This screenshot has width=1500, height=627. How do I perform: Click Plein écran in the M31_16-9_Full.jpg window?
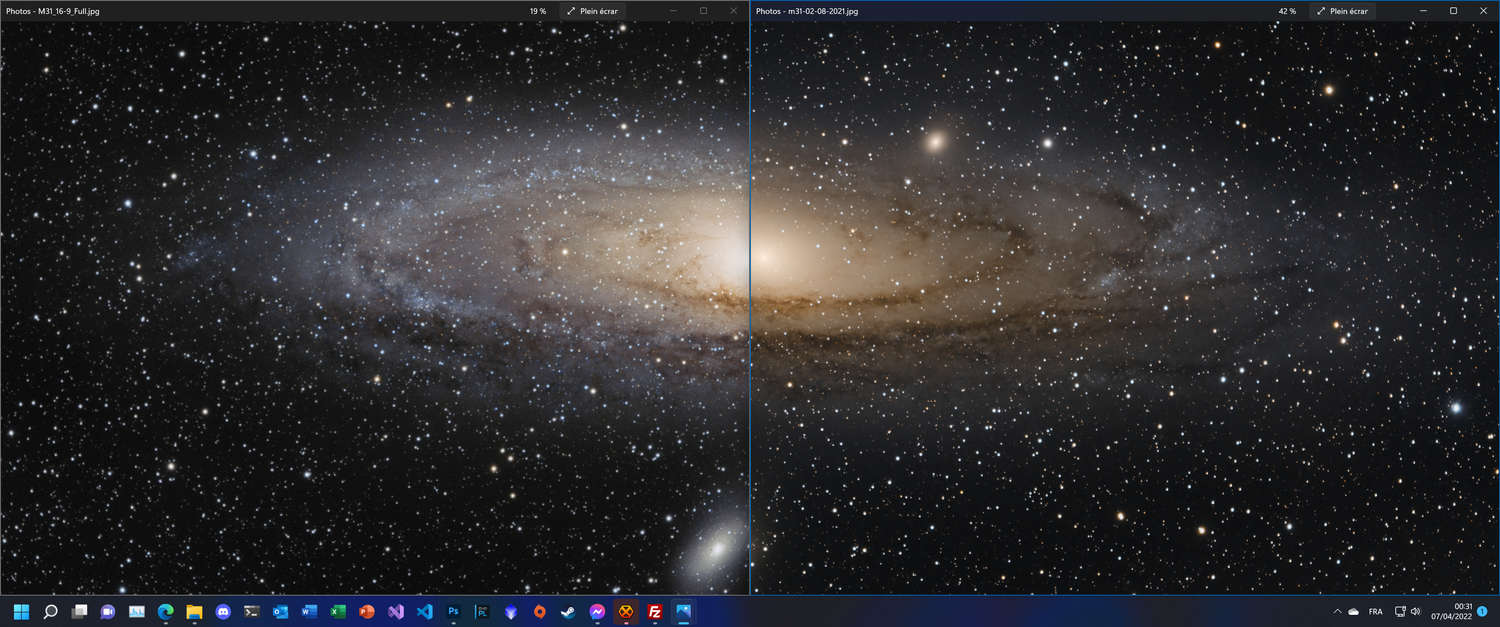coord(591,11)
